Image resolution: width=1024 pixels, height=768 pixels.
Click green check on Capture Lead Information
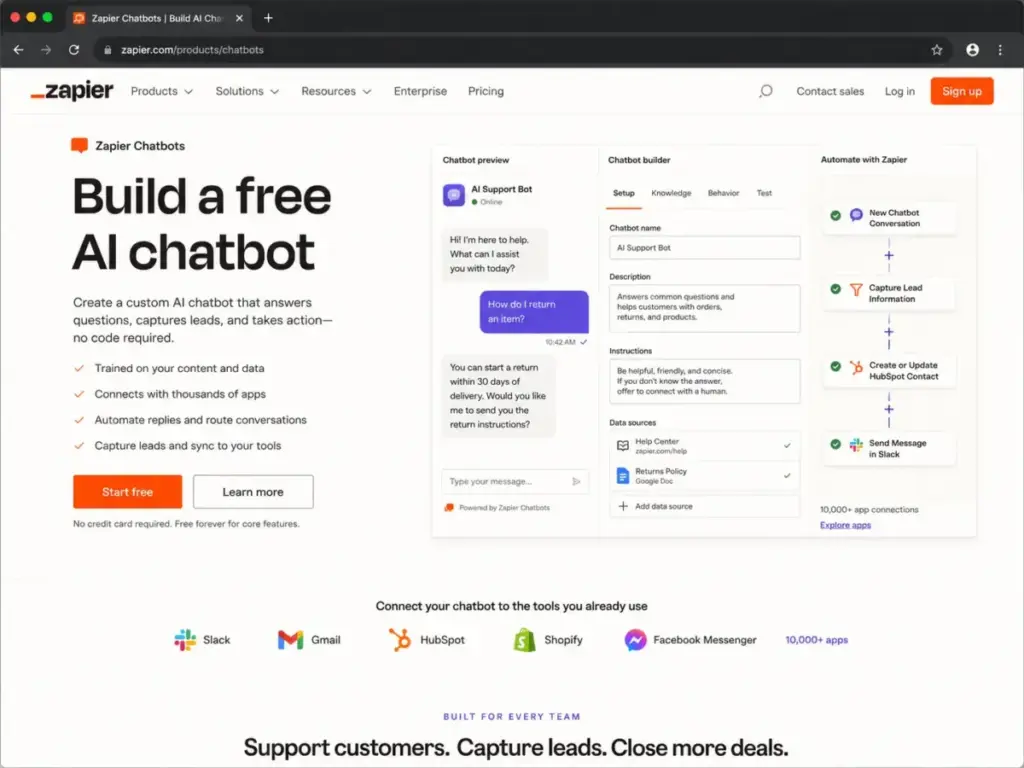click(835, 289)
